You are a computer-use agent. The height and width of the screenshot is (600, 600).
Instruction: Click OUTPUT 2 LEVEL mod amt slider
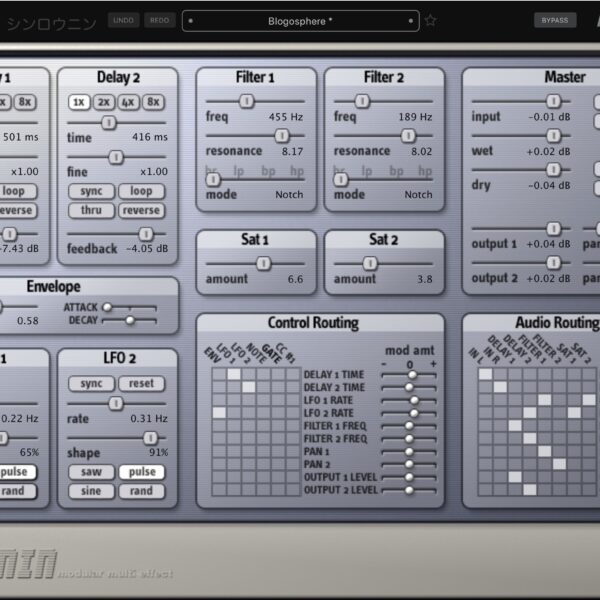pos(409,490)
